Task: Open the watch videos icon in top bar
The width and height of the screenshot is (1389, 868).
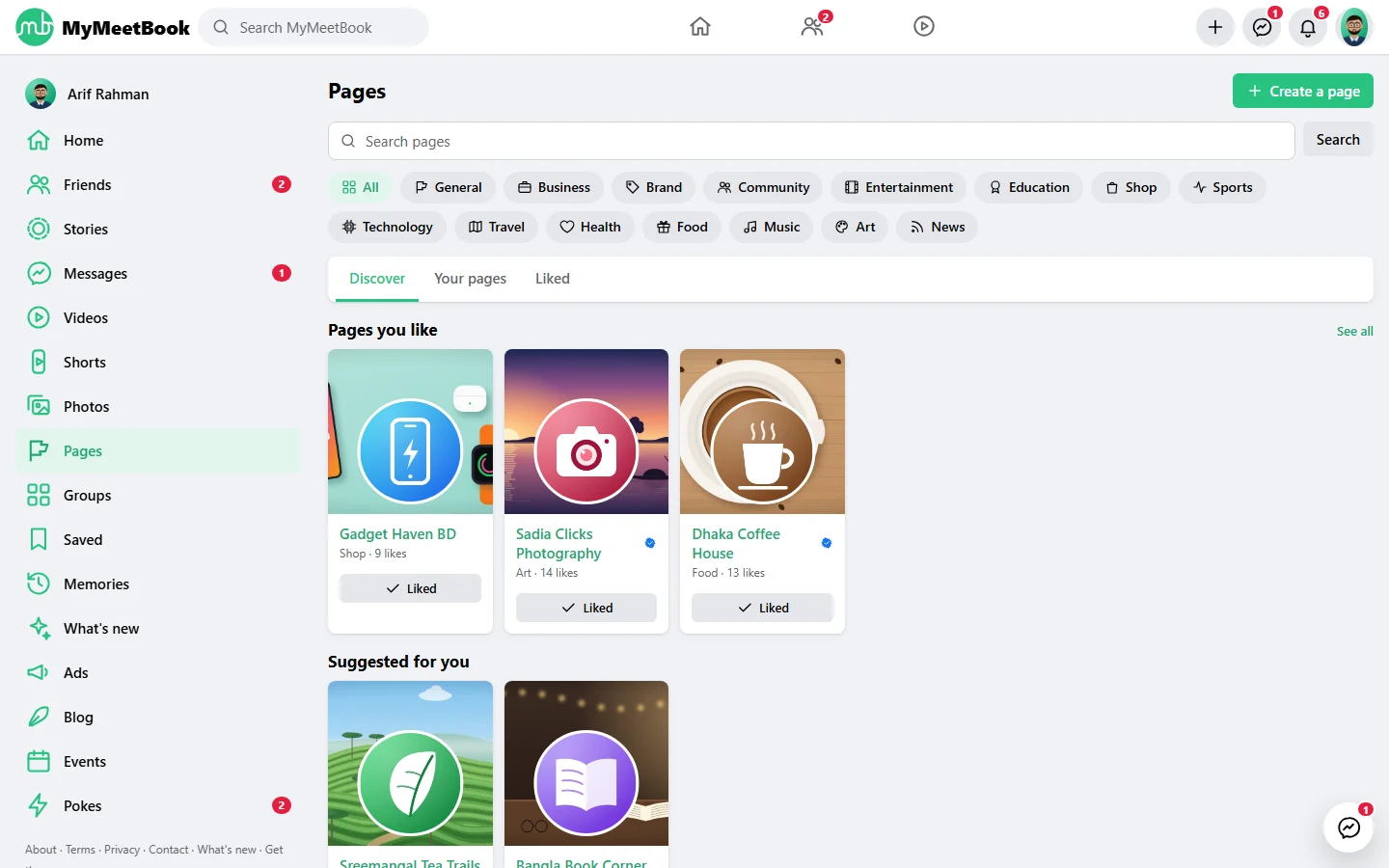Action: click(924, 27)
